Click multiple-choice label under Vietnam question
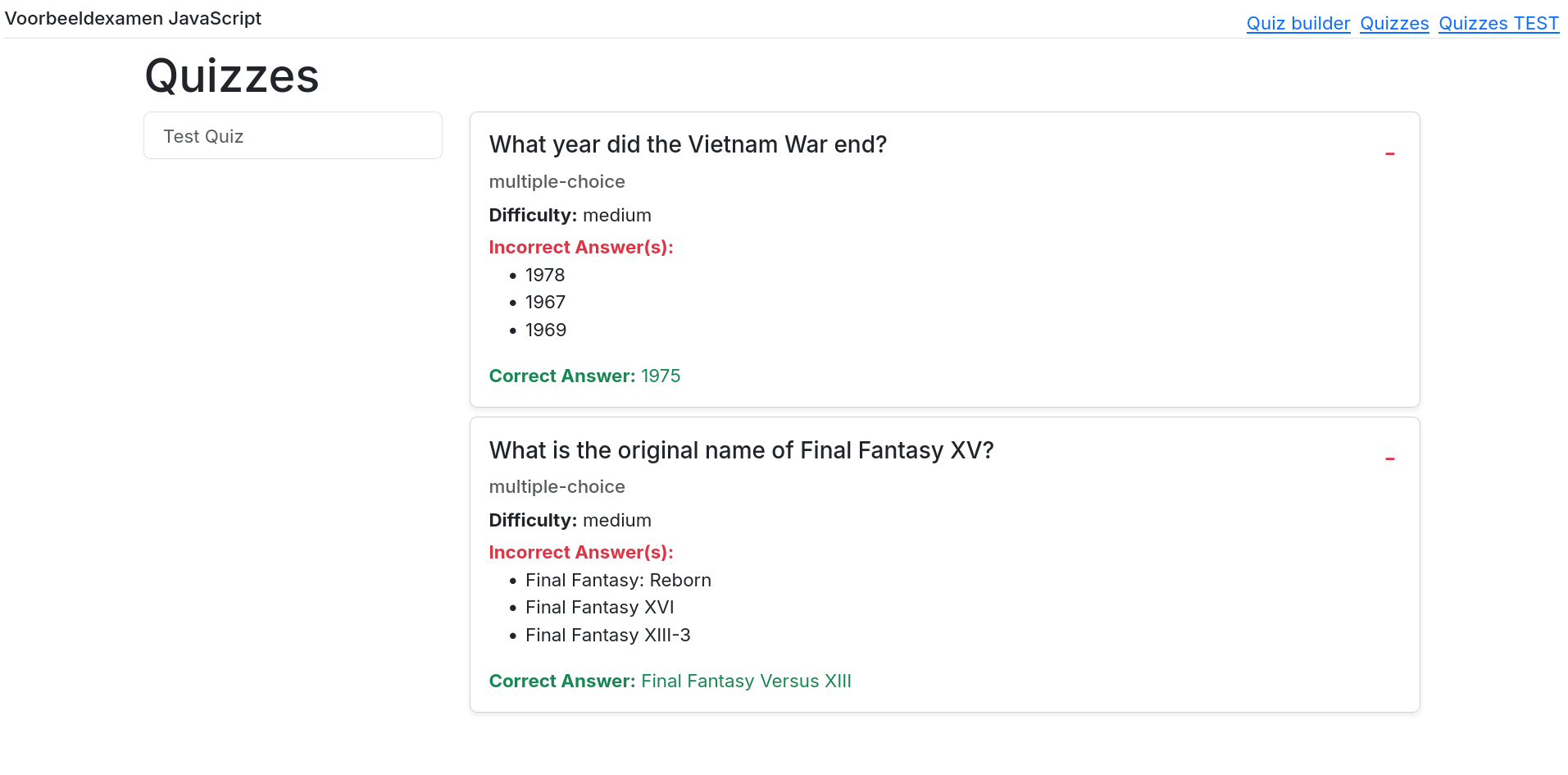The image size is (1568, 775). point(557,181)
